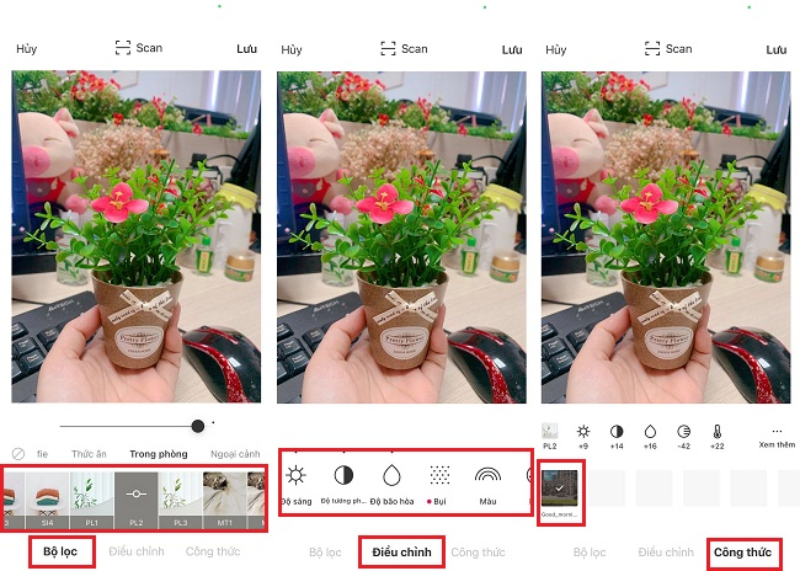Screen dimensions: 800x571
Task: Tap active Công thức tab on right screen
Action: pos(743,552)
